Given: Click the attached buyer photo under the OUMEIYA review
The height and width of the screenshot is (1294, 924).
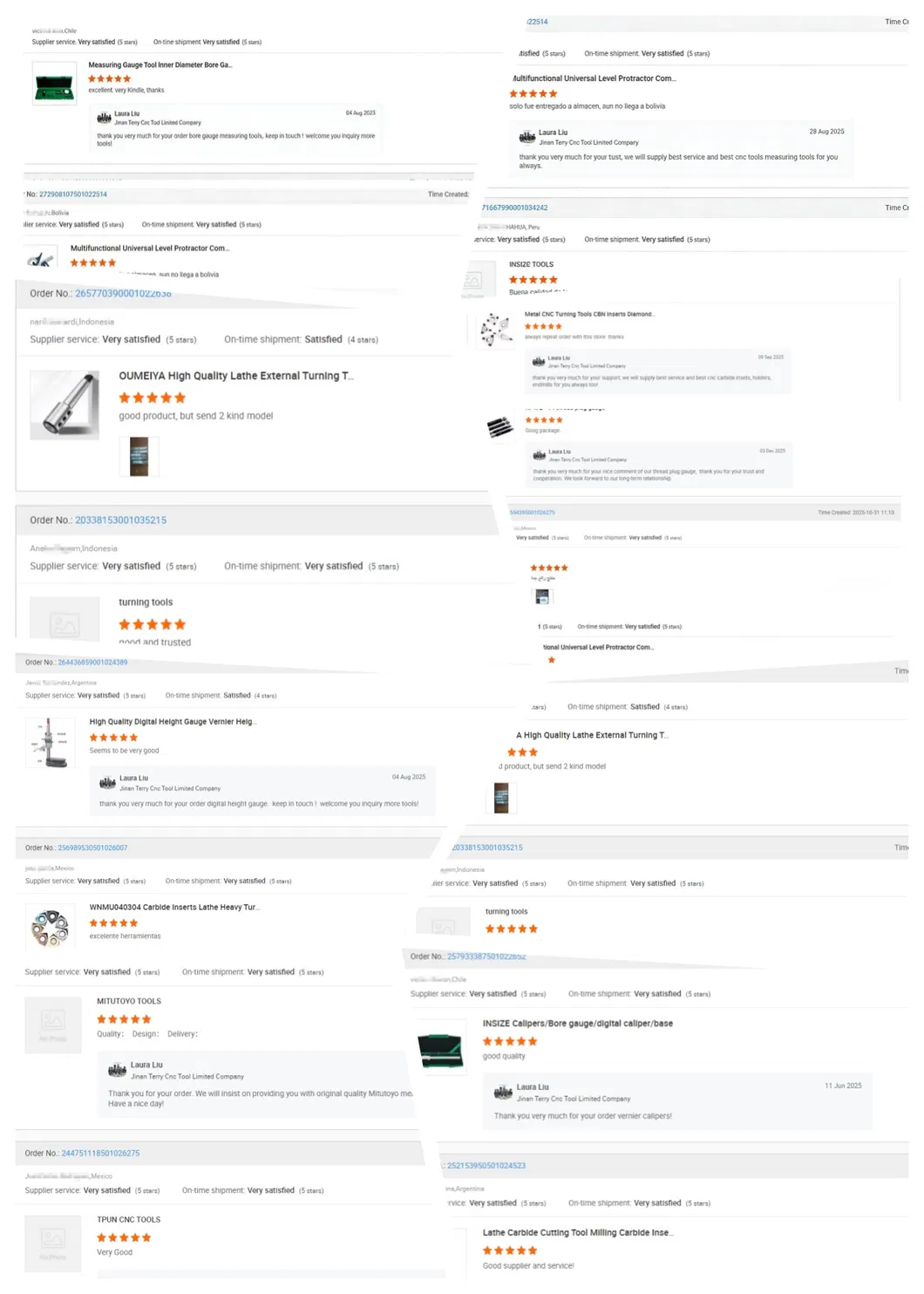Looking at the screenshot, I should [x=138, y=456].
